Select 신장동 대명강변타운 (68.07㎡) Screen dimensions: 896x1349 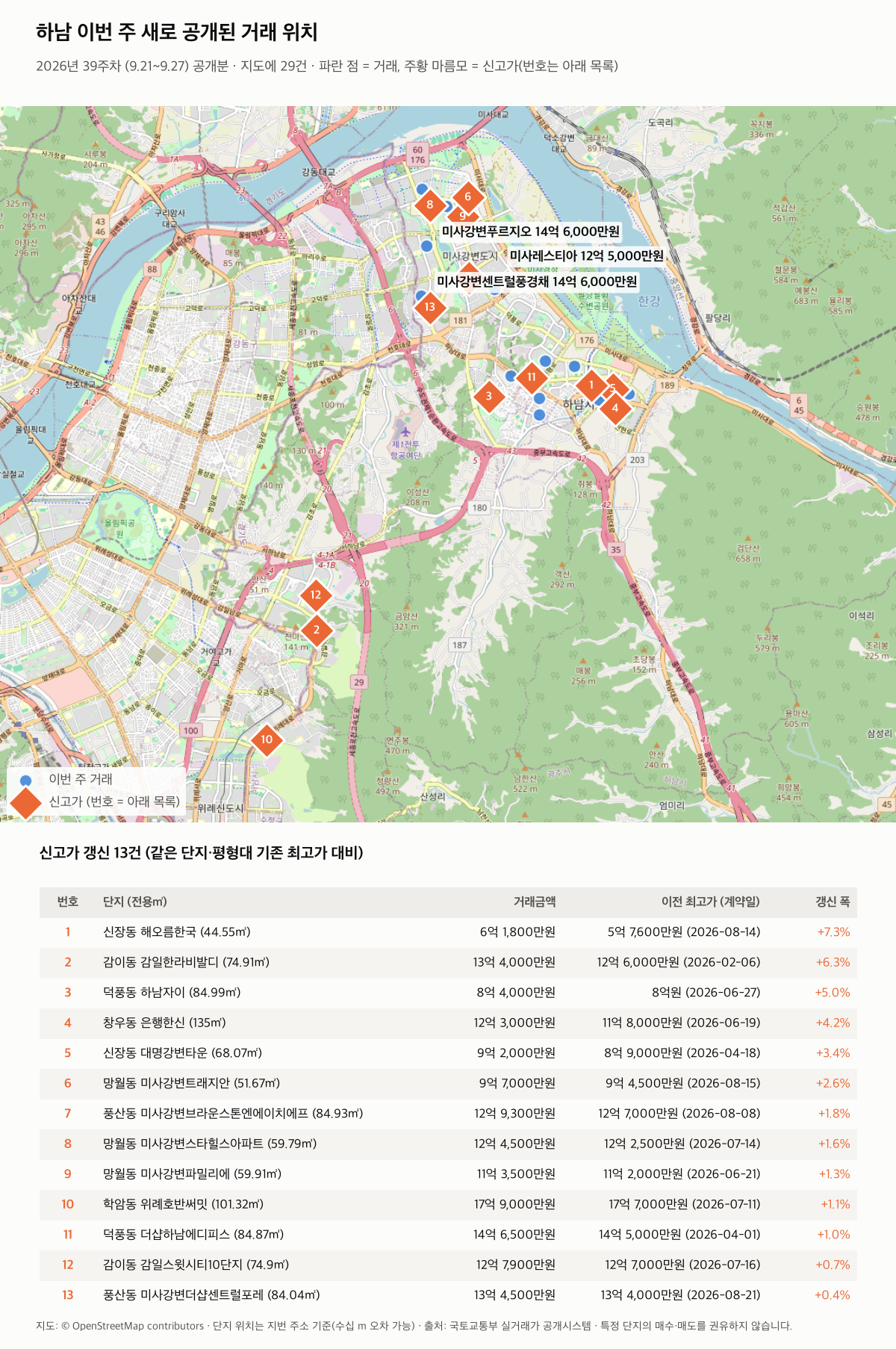pos(182,1053)
